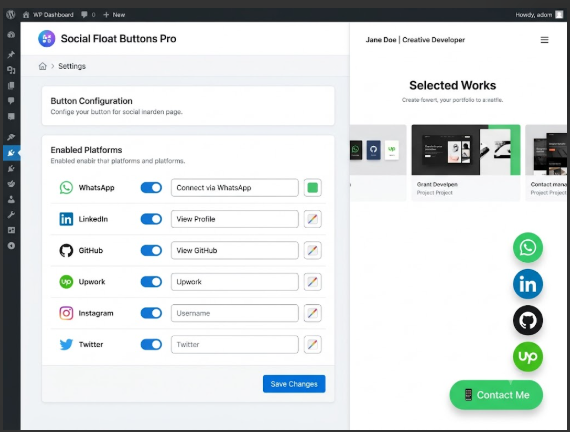Open Upwork color picker swatch
570x432 pixels.
tap(313, 282)
